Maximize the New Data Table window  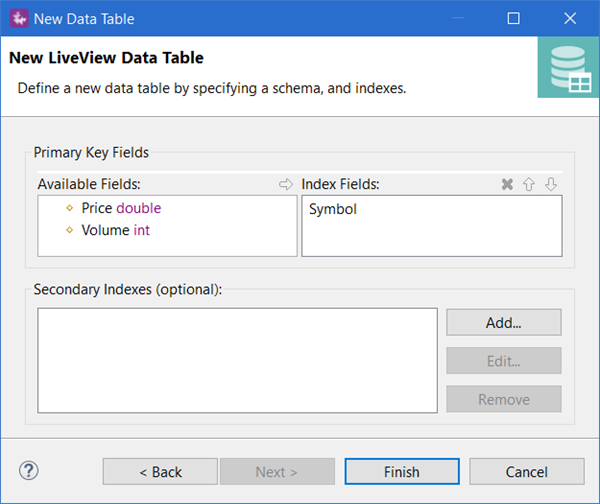(x=513, y=18)
